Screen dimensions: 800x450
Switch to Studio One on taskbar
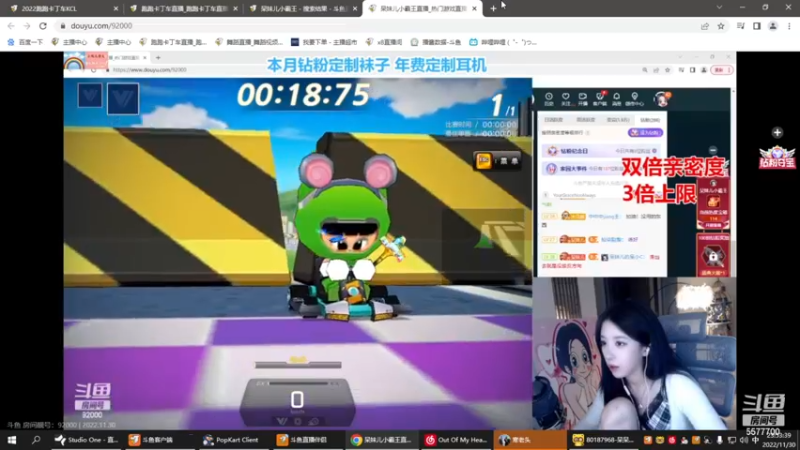[86, 440]
